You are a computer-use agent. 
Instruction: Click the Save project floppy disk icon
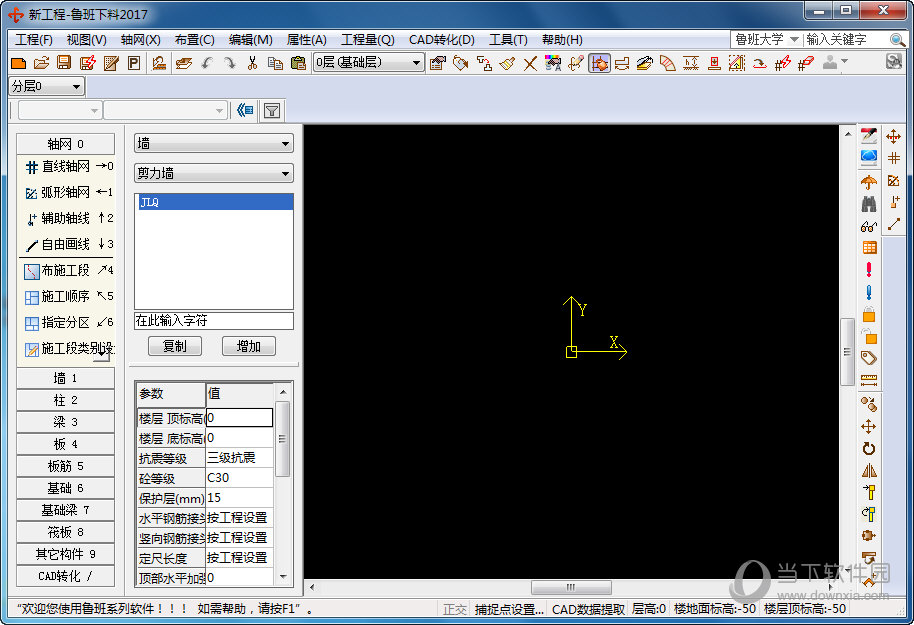(x=64, y=63)
